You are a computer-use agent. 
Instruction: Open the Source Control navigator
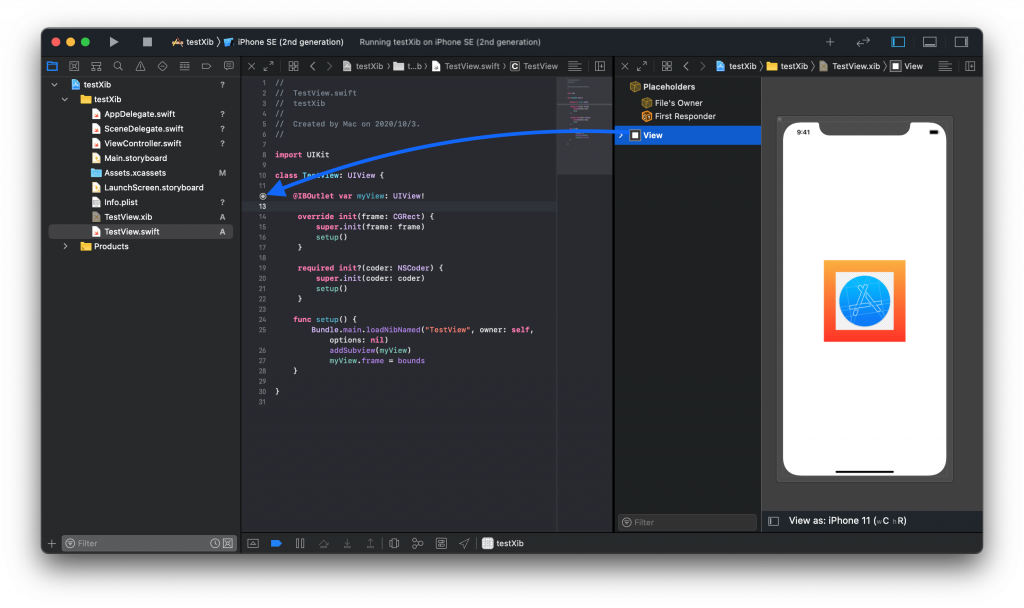tap(74, 66)
